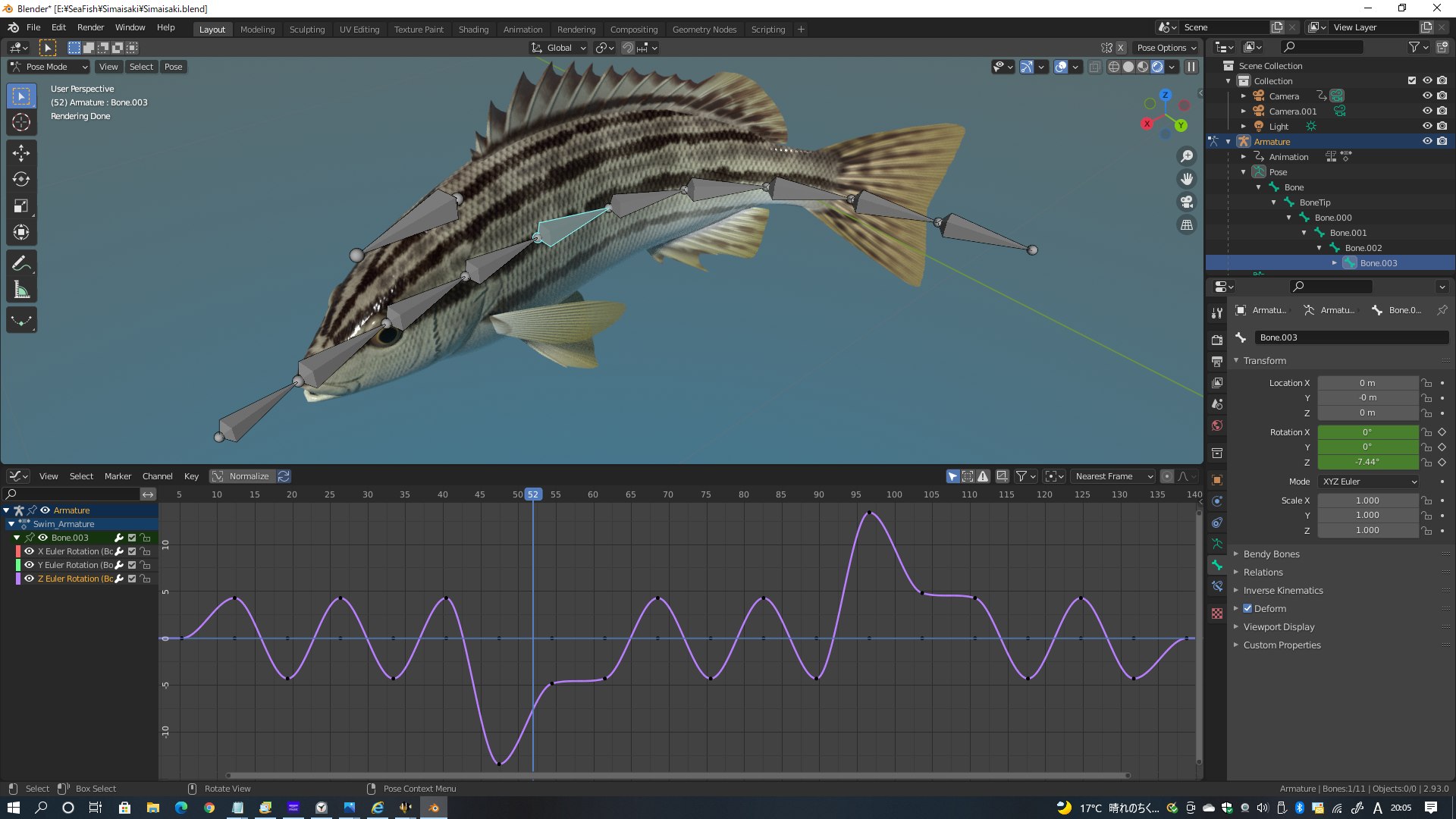The height and width of the screenshot is (819, 1456).
Task: Toggle camera view icon in viewport
Action: pos(1187,202)
